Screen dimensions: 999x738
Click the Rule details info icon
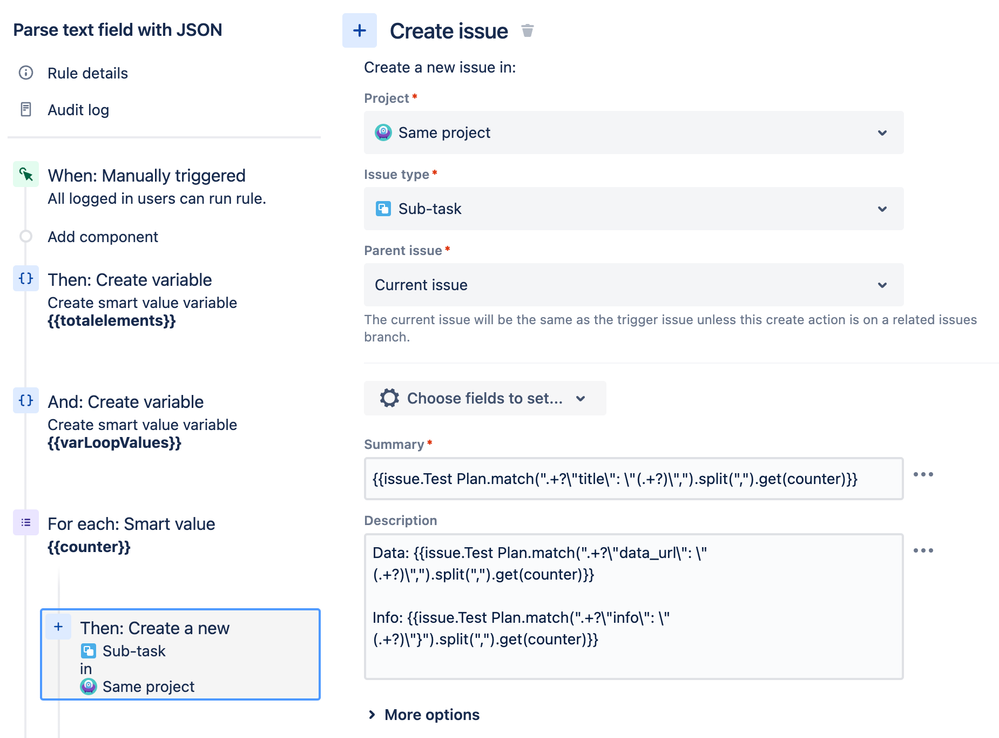pos(26,73)
